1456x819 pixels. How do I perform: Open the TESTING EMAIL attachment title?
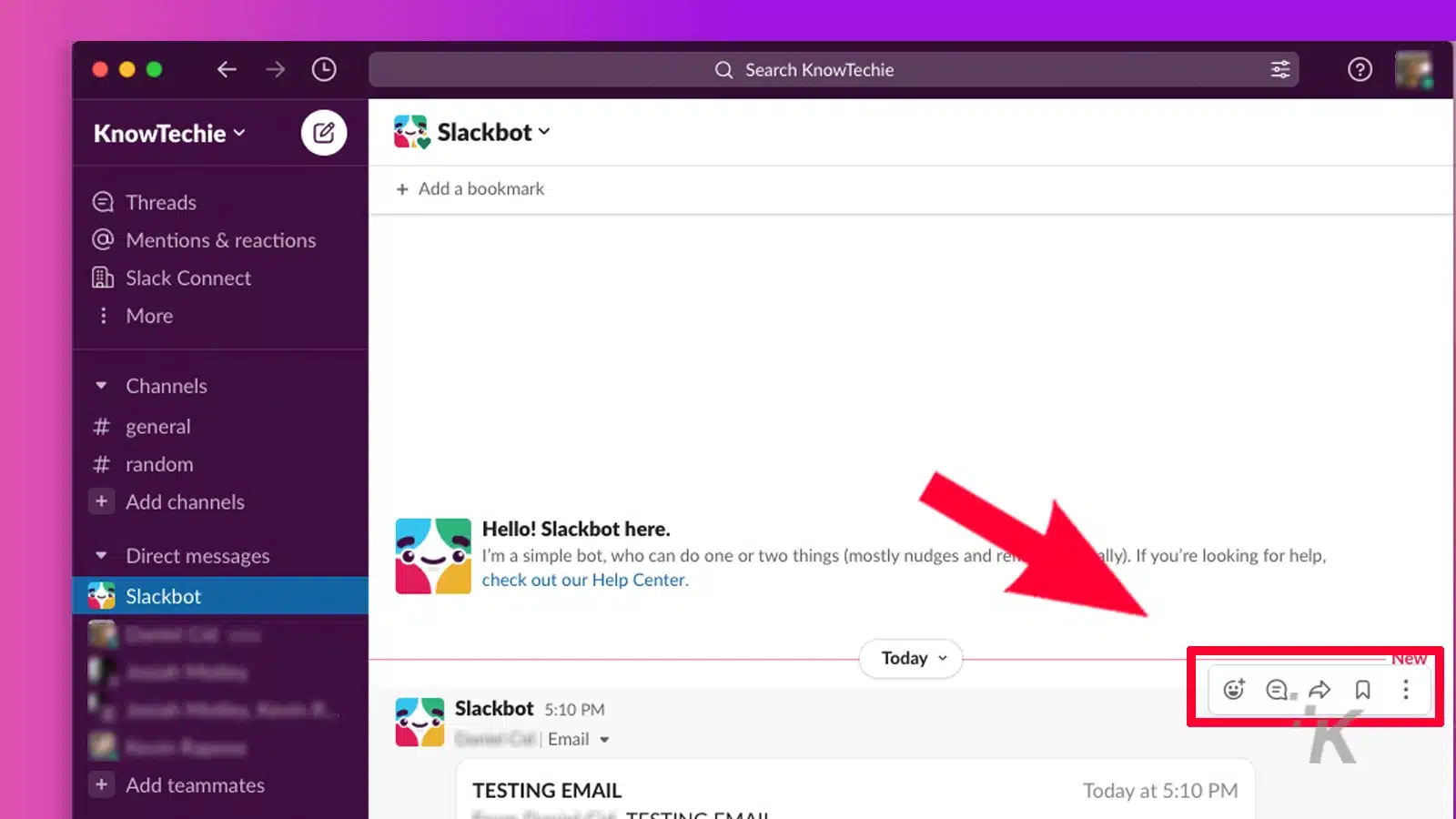point(547,790)
